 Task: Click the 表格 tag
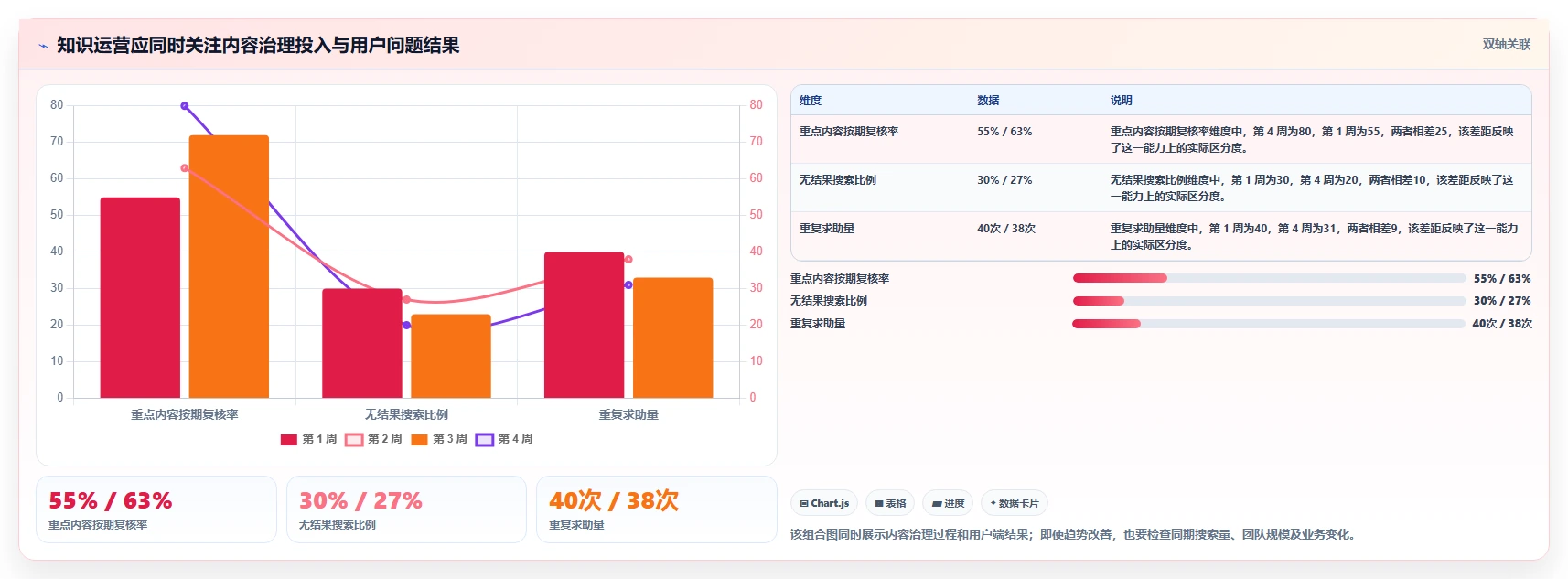(890, 503)
